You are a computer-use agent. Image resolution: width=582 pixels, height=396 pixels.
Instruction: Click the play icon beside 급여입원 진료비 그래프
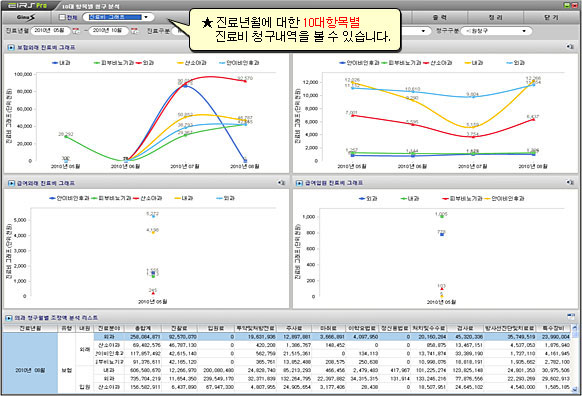(x=299, y=183)
